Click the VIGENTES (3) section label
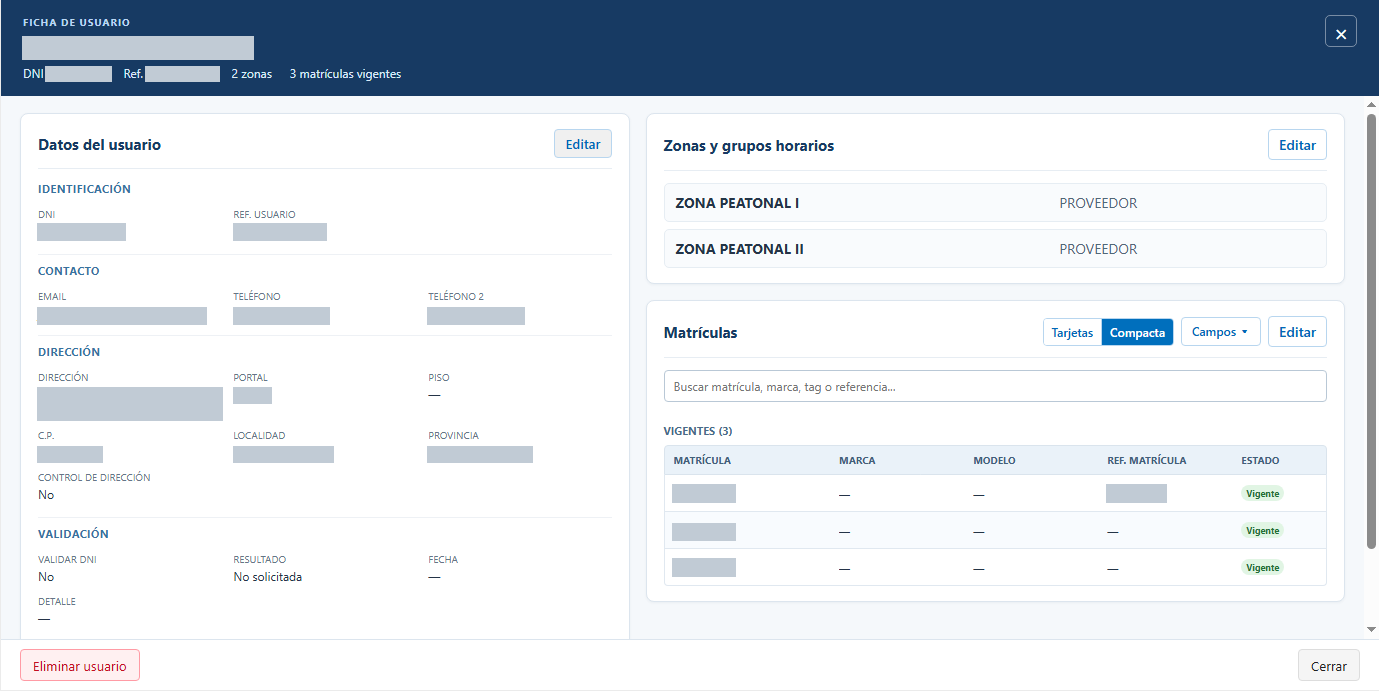The image size is (1379, 691). pyautogui.click(x=698, y=431)
